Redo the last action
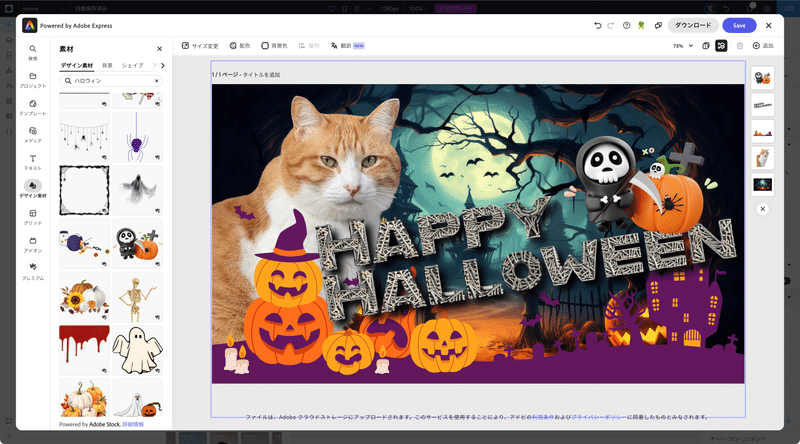Screen dimensions: 800x444 coord(611,26)
